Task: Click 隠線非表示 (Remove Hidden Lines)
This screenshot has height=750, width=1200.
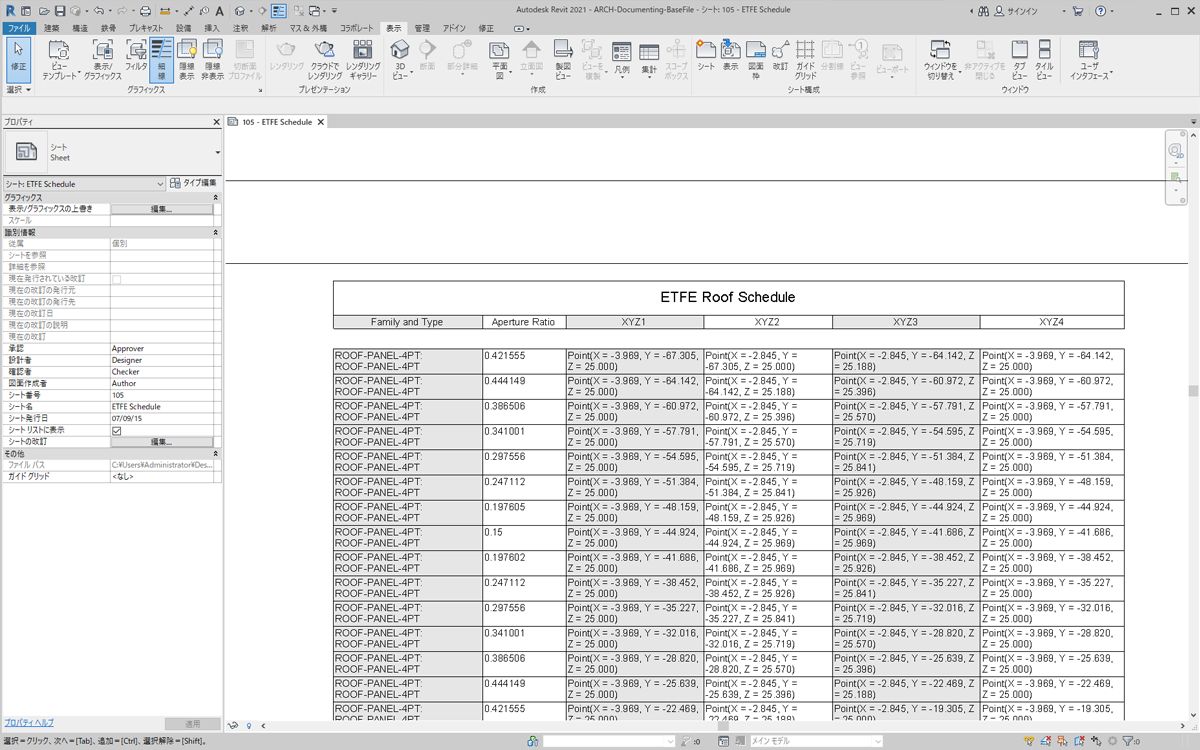Action: click(212, 60)
